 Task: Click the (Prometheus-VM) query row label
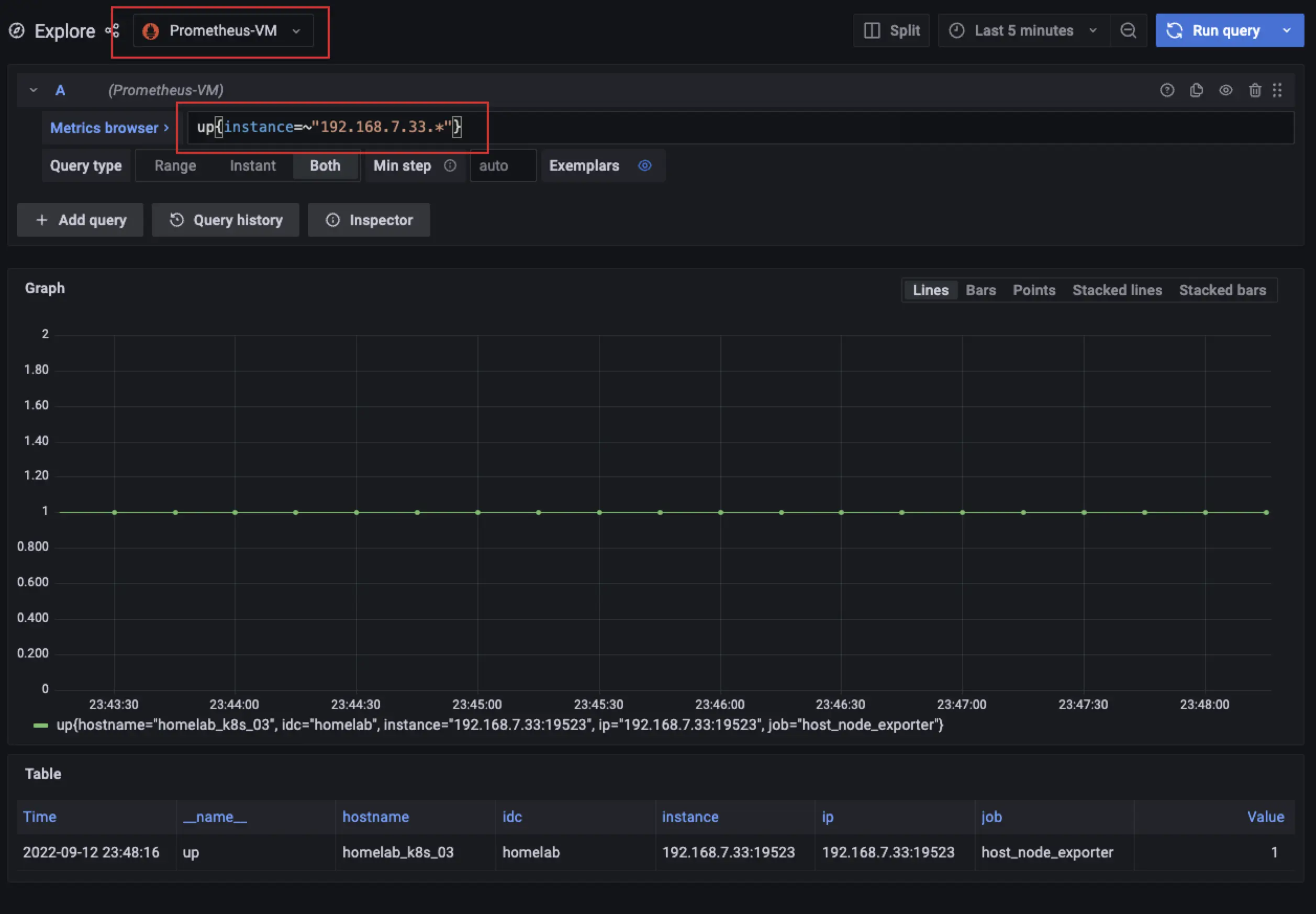(x=165, y=90)
